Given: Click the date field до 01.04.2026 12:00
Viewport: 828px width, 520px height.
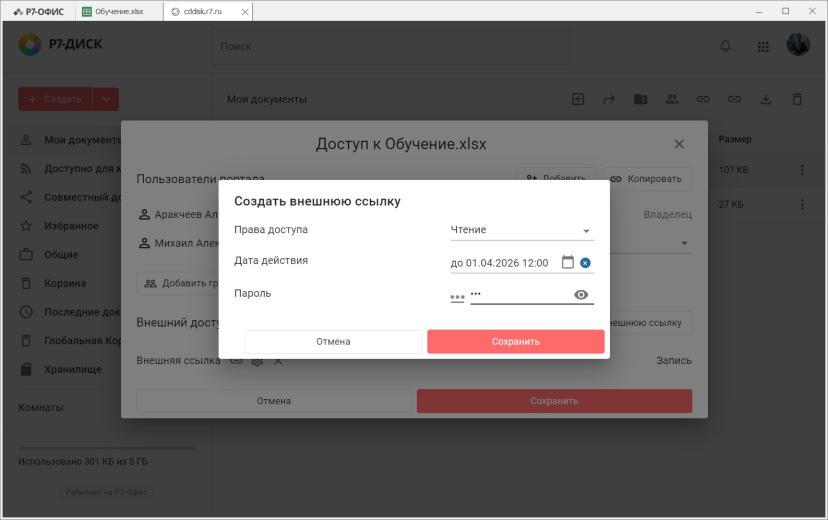Looking at the screenshot, I should 499,263.
